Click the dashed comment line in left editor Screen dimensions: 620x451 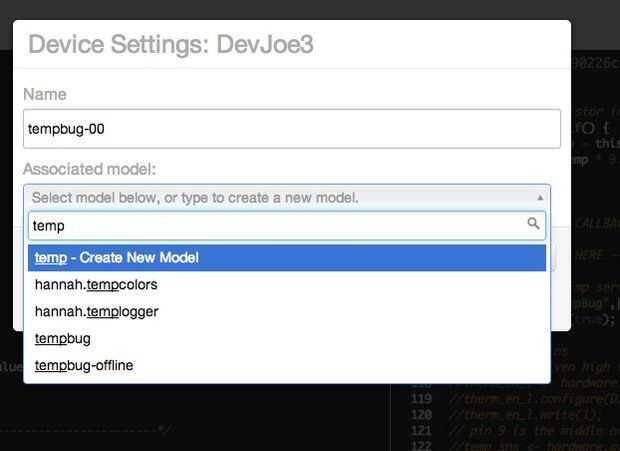(90, 429)
